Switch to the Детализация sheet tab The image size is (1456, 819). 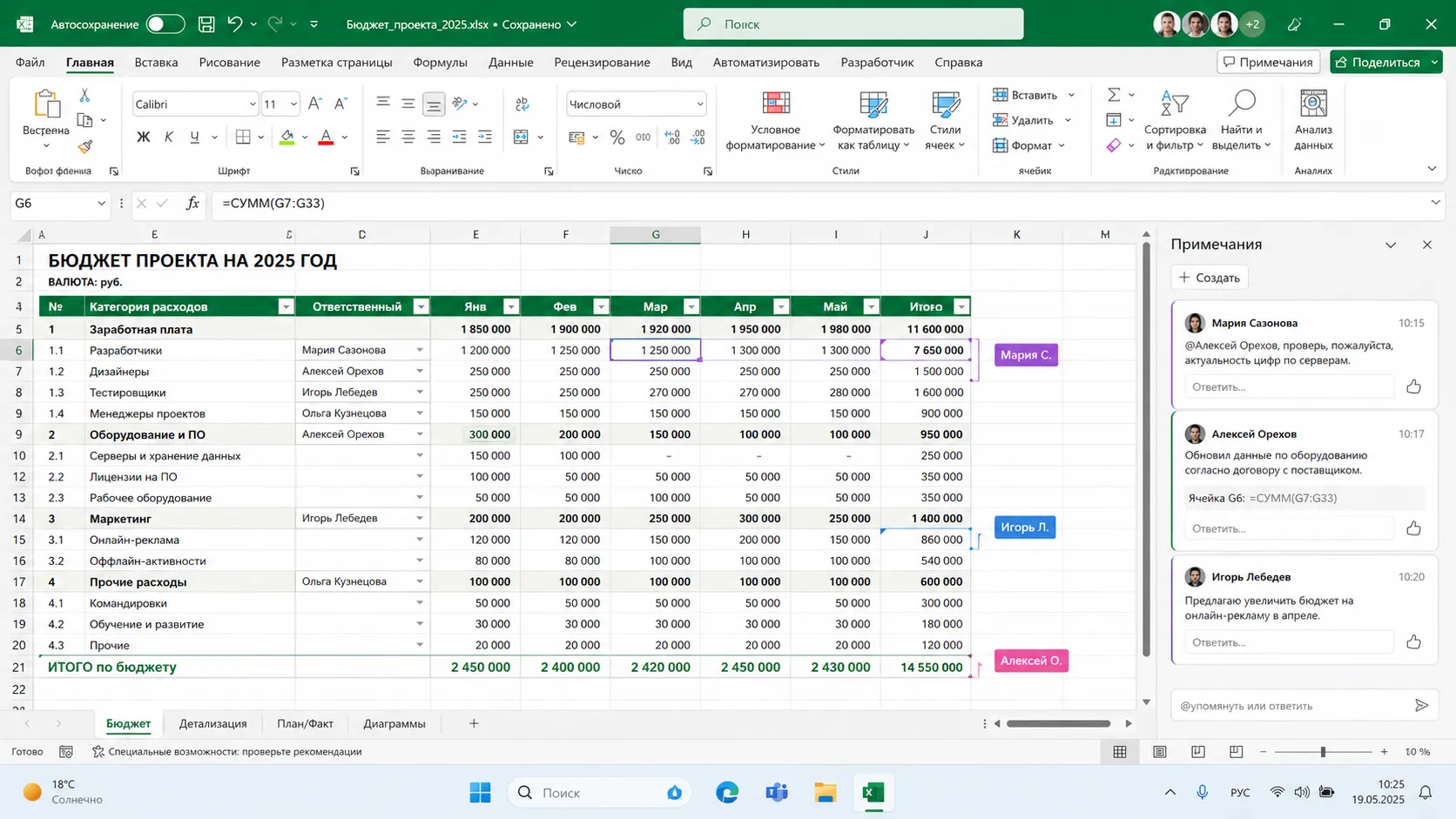coord(213,723)
